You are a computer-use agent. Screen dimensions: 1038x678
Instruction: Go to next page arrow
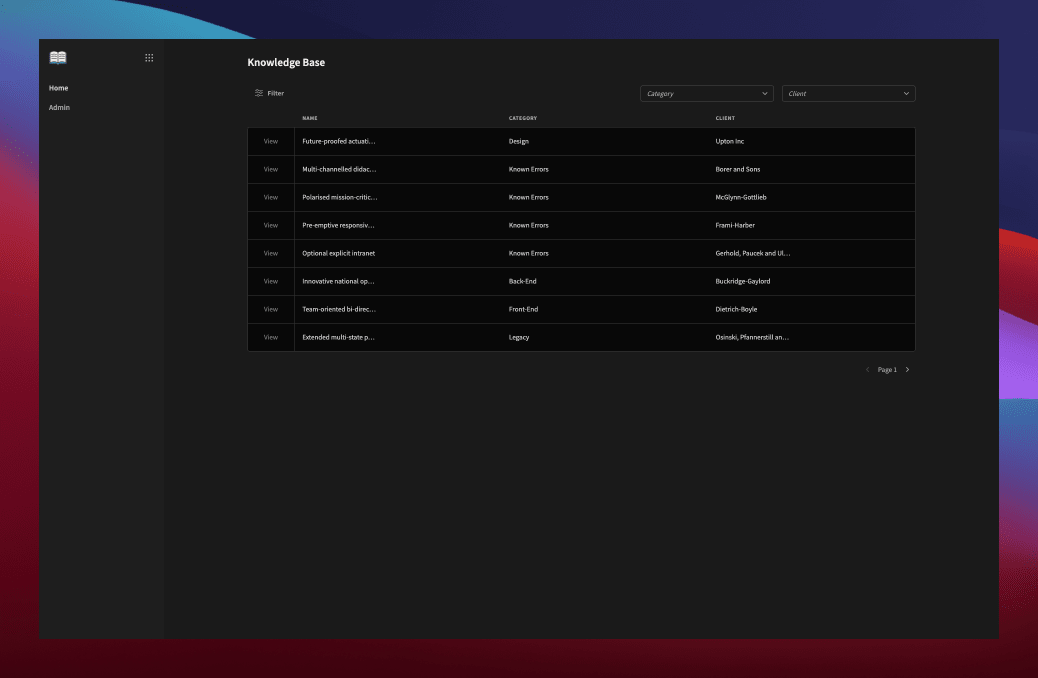pos(907,370)
